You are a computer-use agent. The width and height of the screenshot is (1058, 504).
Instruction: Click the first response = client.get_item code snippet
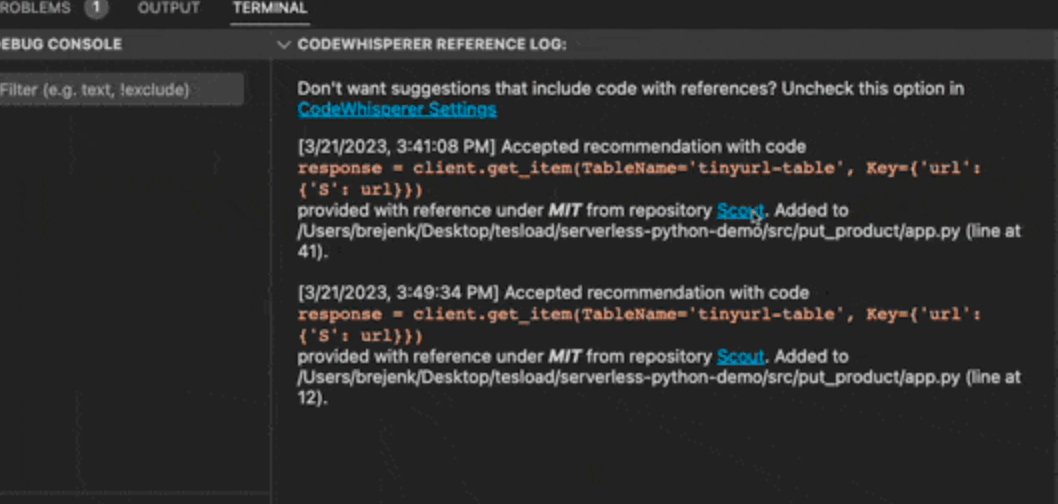click(x=639, y=179)
